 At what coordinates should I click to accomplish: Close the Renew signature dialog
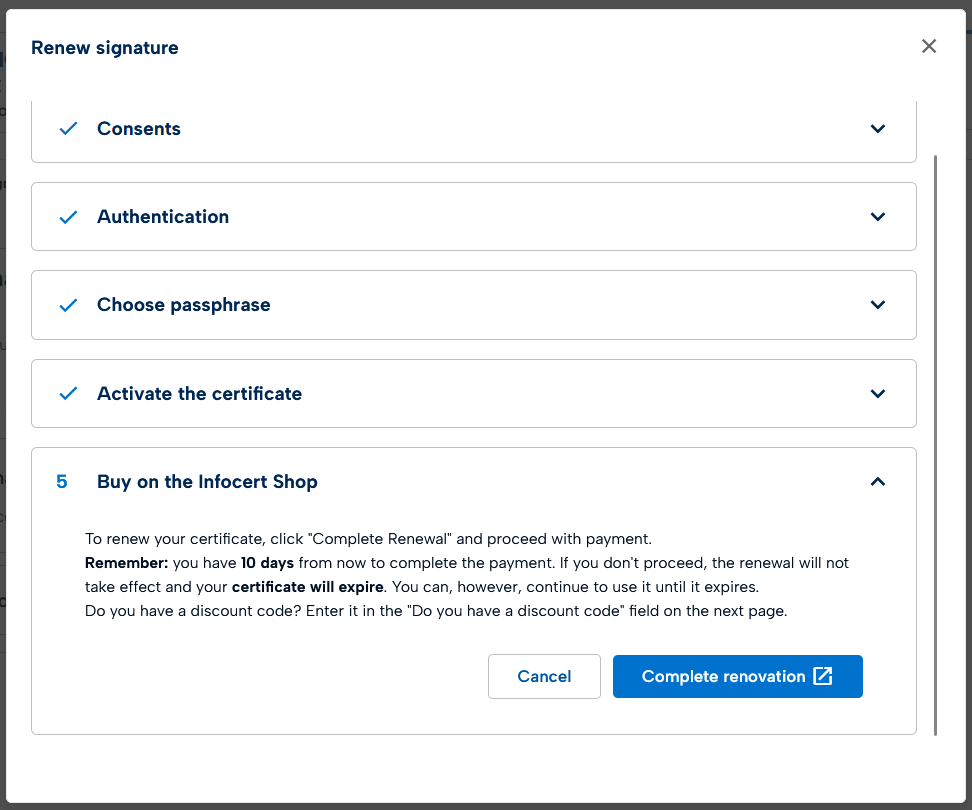coord(929,46)
